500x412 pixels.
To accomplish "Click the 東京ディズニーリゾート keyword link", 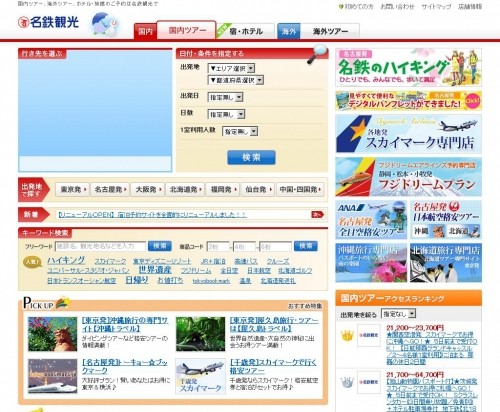I will tap(162, 261).
